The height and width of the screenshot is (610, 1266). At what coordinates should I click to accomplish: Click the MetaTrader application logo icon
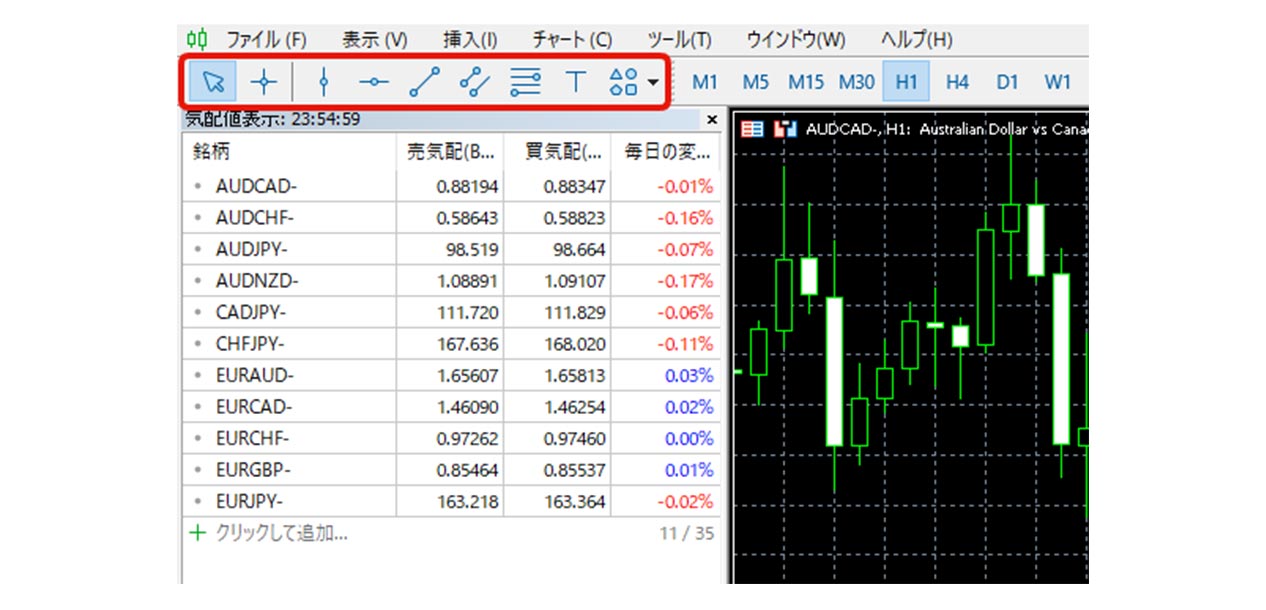197,40
